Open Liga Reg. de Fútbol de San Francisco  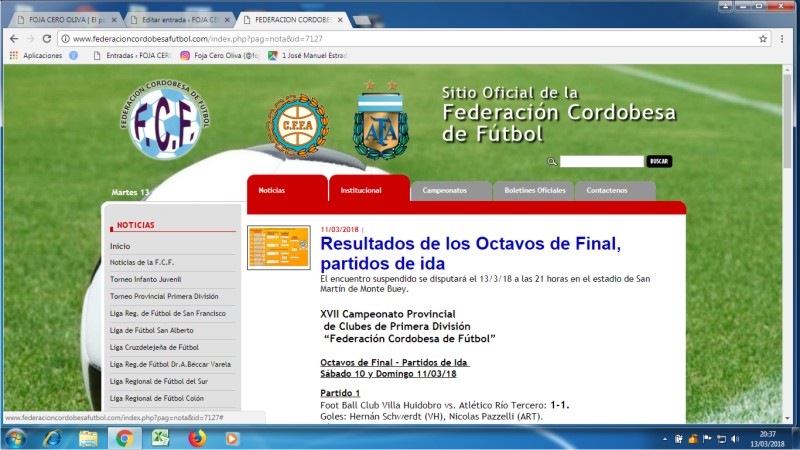tap(167, 313)
